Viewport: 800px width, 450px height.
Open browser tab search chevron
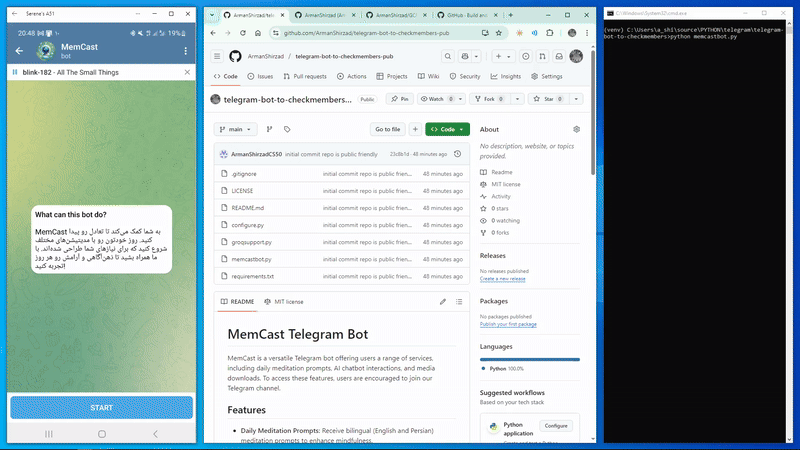[x=212, y=15]
